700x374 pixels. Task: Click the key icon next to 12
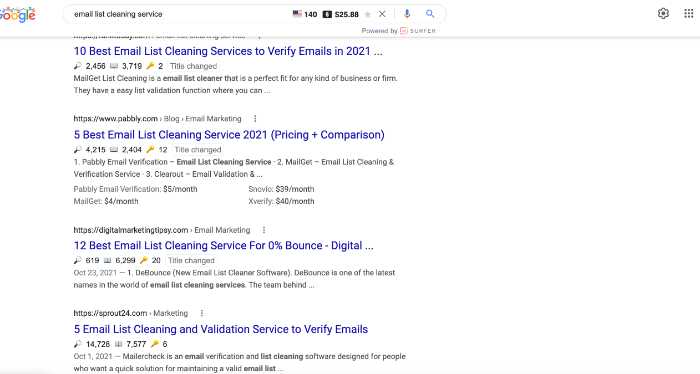(x=150, y=150)
